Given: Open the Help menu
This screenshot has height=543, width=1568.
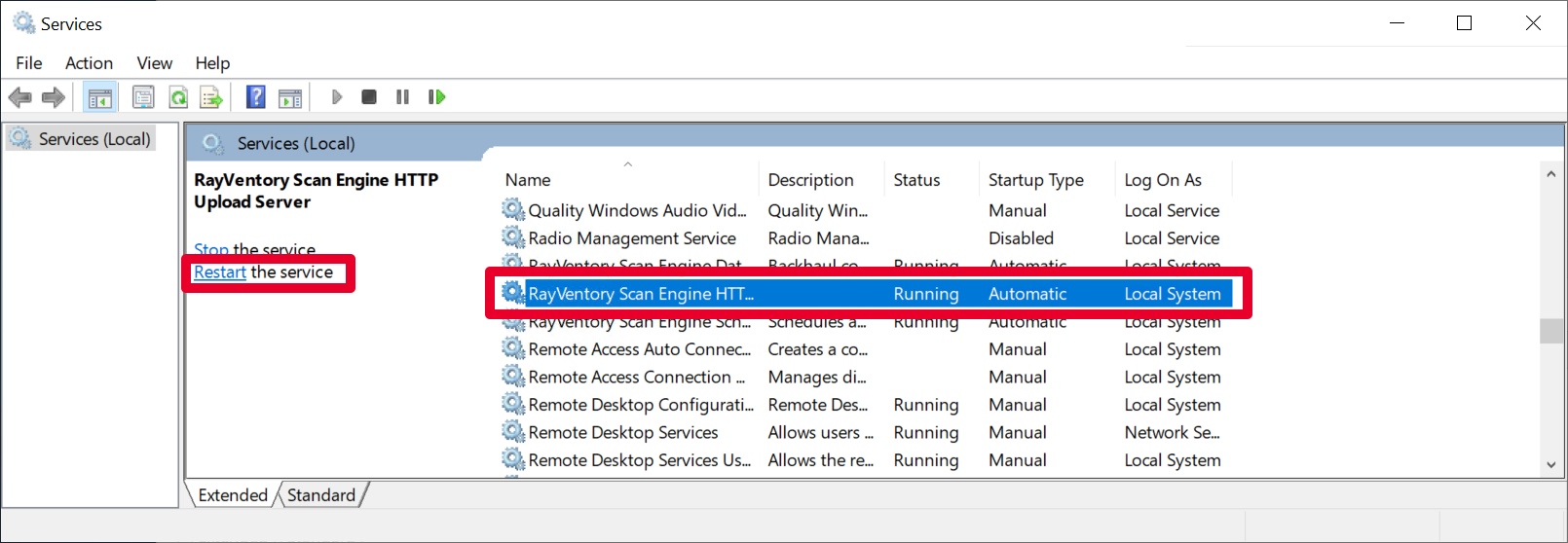Looking at the screenshot, I should click(x=212, y=63).
